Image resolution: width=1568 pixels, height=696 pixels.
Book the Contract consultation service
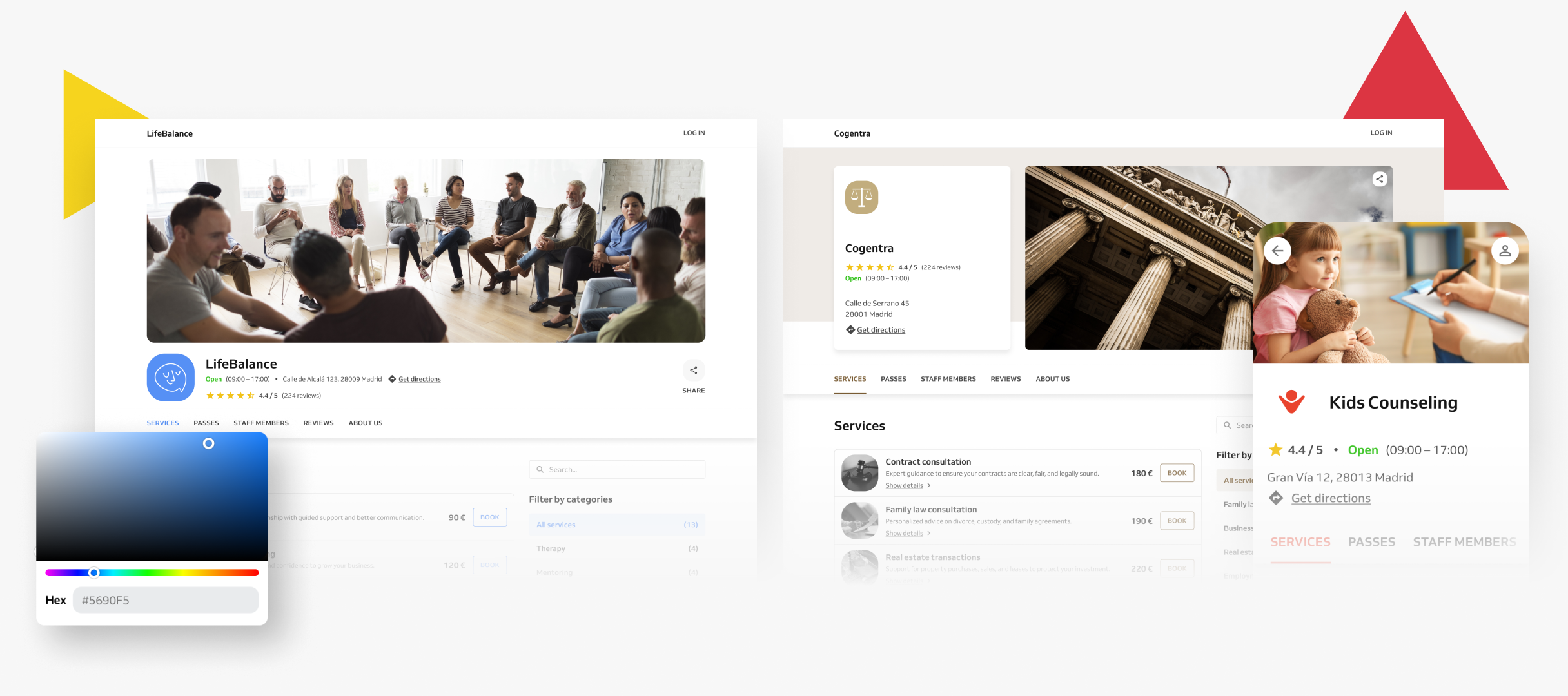pos(1177,473)
